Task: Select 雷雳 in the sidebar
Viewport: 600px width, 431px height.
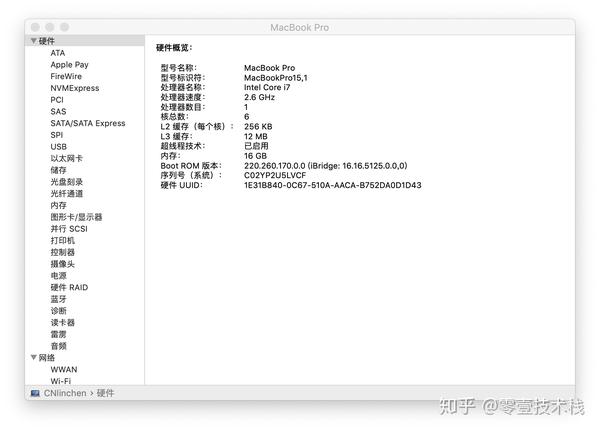Action: 59,334
